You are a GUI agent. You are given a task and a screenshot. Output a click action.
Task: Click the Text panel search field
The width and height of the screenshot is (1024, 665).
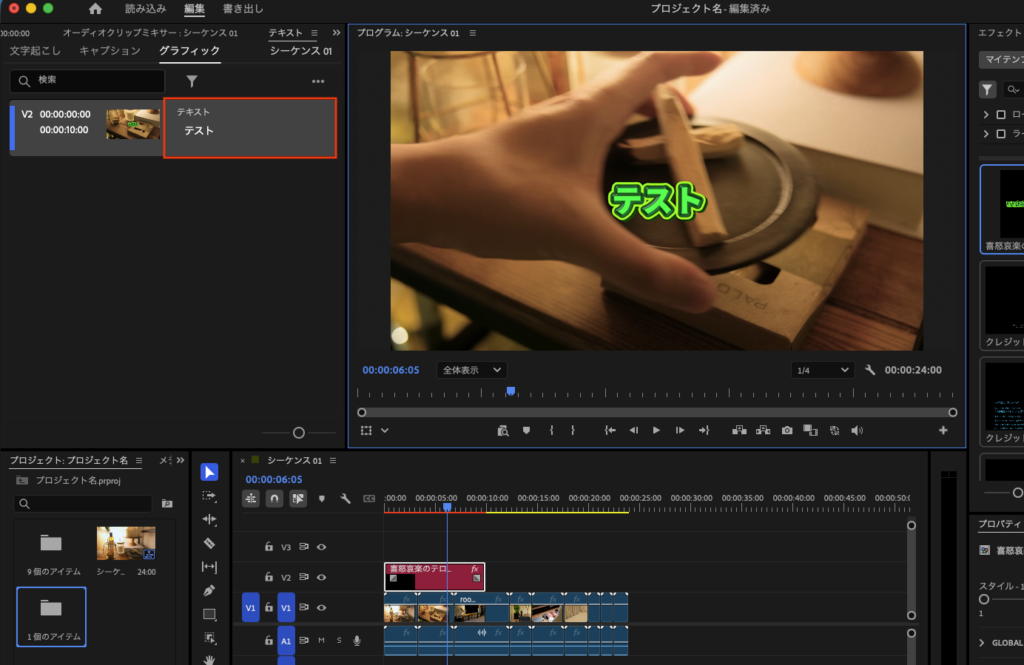[88, 80]
